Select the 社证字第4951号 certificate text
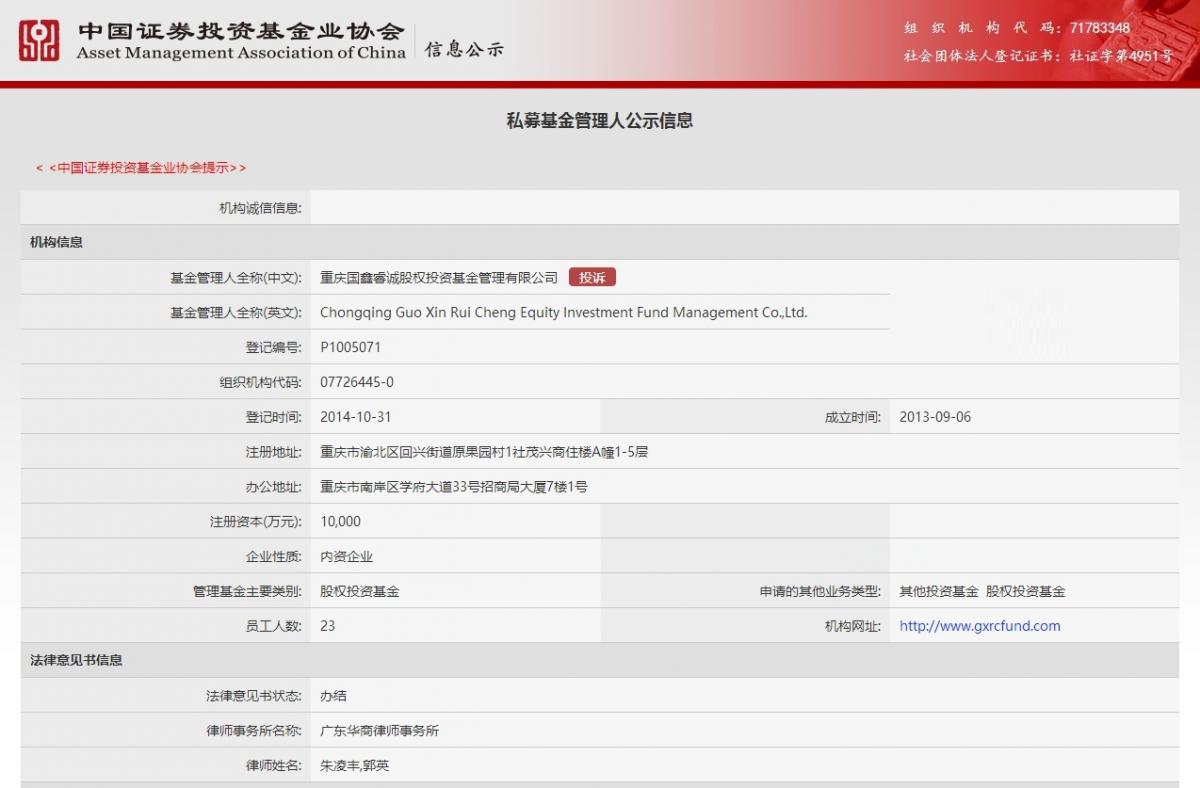1200x788 pixels. [1120, 57]
